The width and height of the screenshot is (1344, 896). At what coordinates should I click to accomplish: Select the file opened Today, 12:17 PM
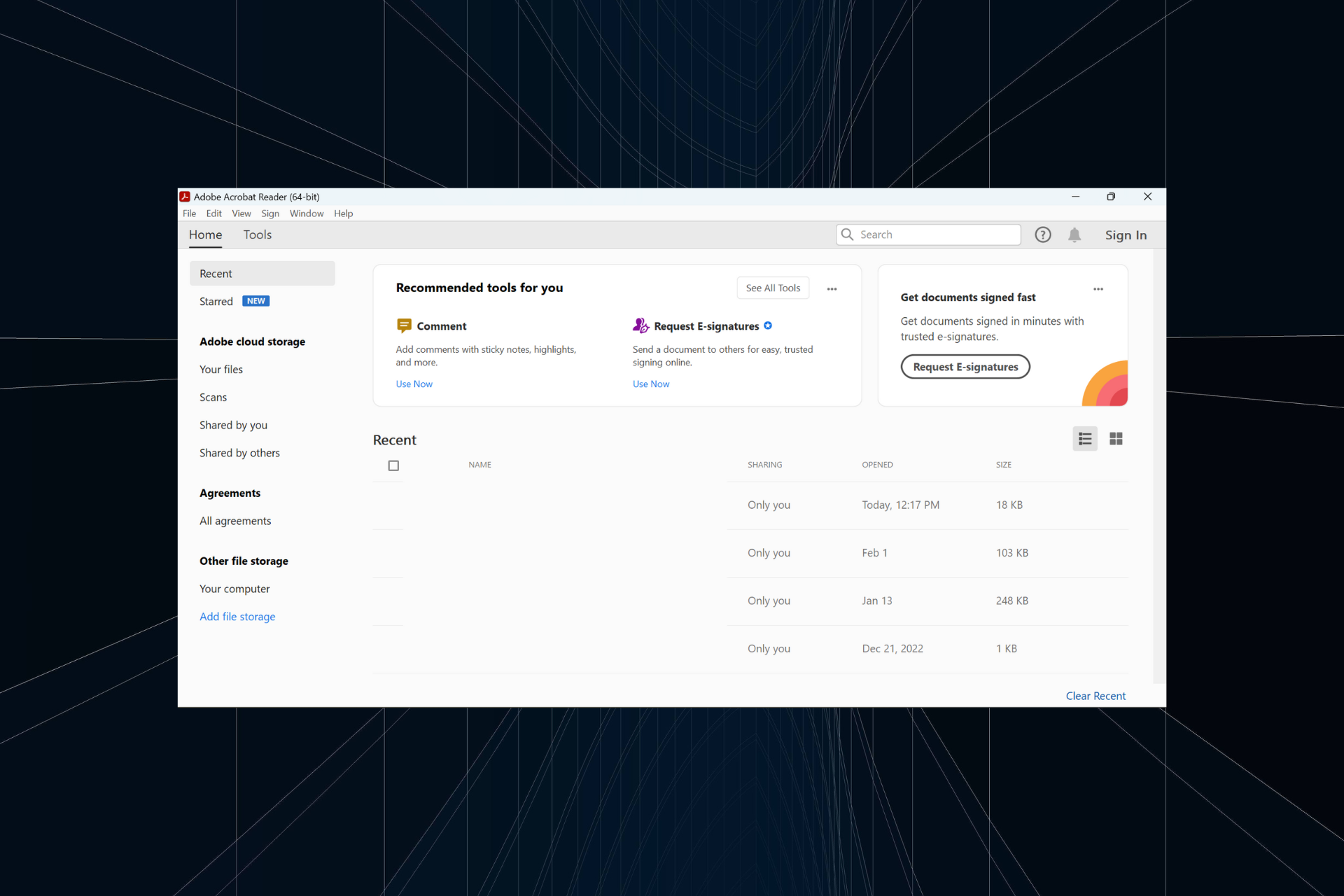point(750,505)
